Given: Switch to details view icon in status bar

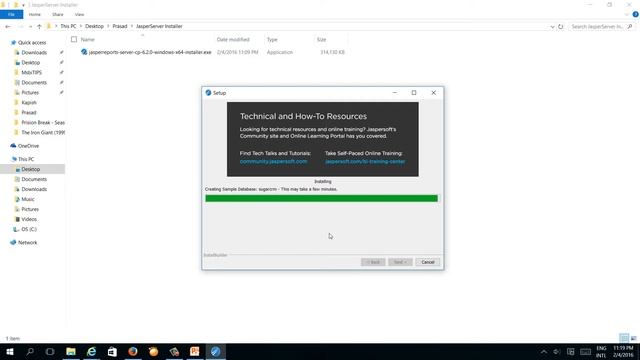Looking at the screenshot, I should click(x=624, y=338).
